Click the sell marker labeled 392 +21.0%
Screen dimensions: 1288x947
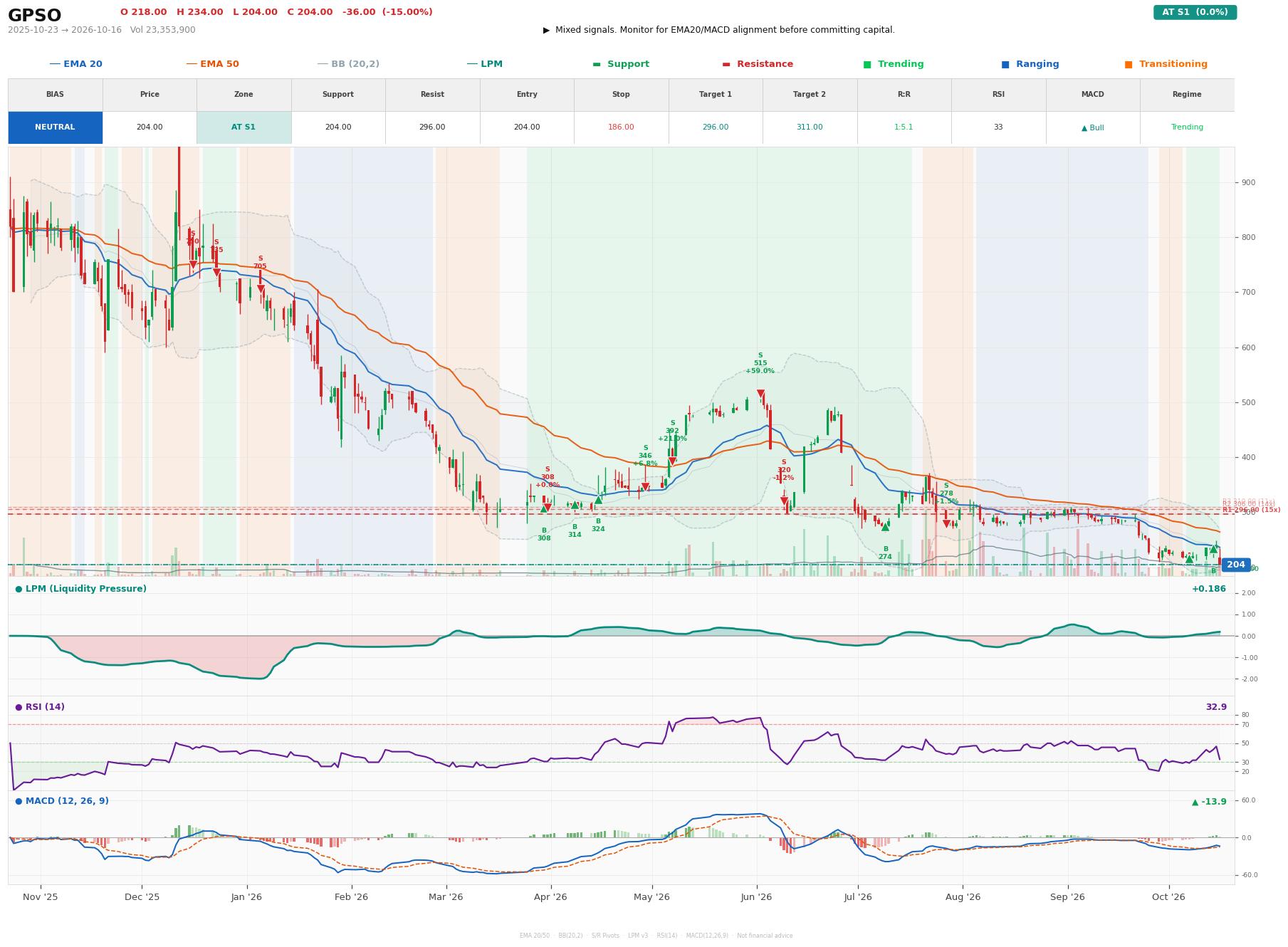point(672,461)
